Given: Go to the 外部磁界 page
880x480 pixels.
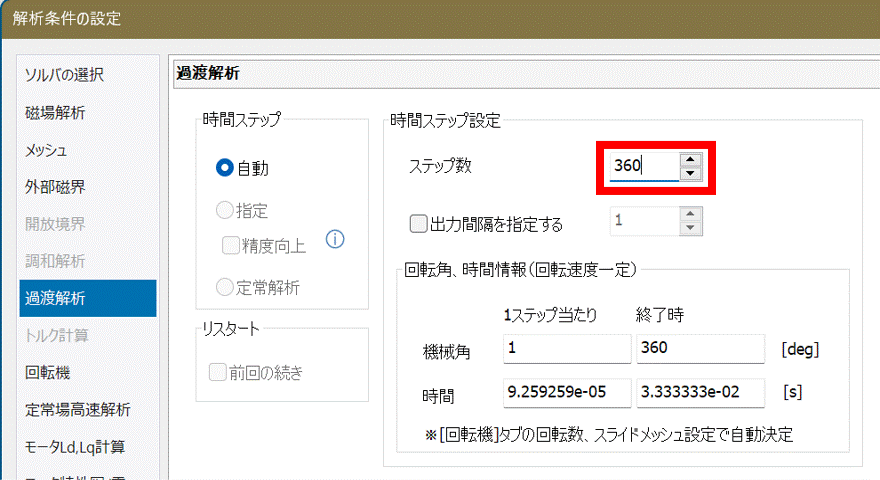Looking at the screenshot, I should tap(55, 187).
